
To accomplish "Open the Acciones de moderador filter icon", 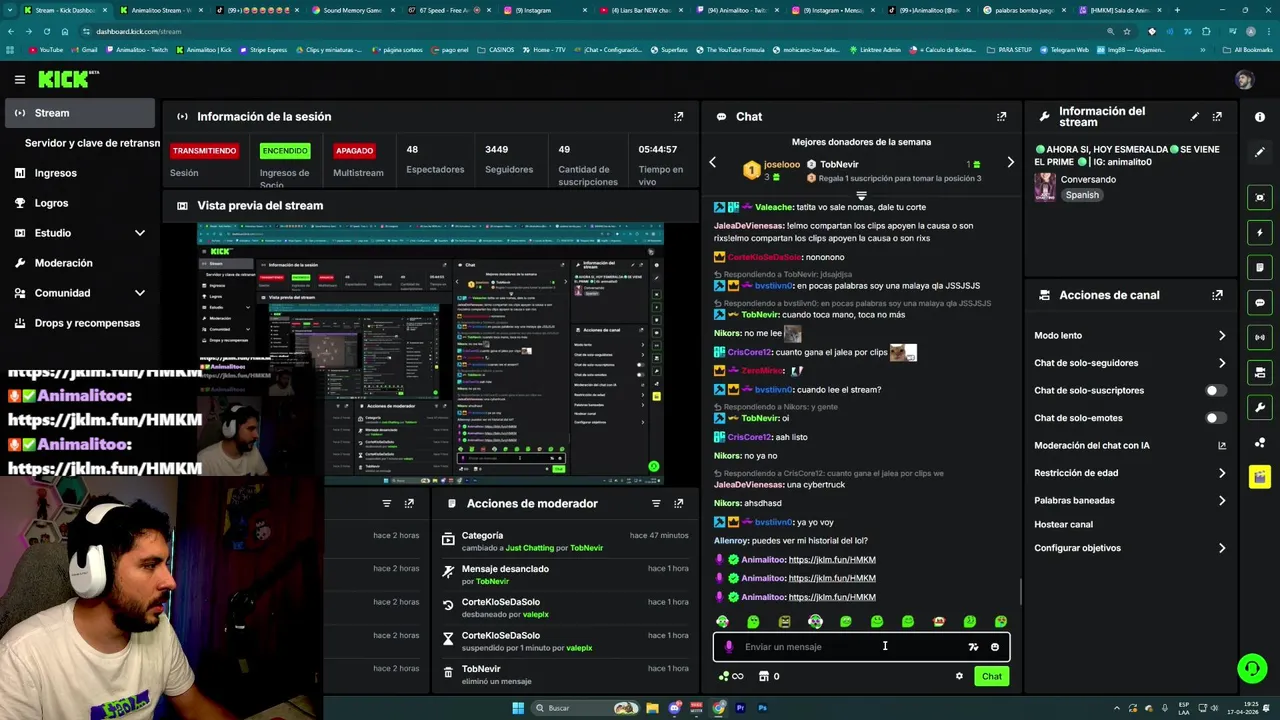I will [x=656, y=503].
